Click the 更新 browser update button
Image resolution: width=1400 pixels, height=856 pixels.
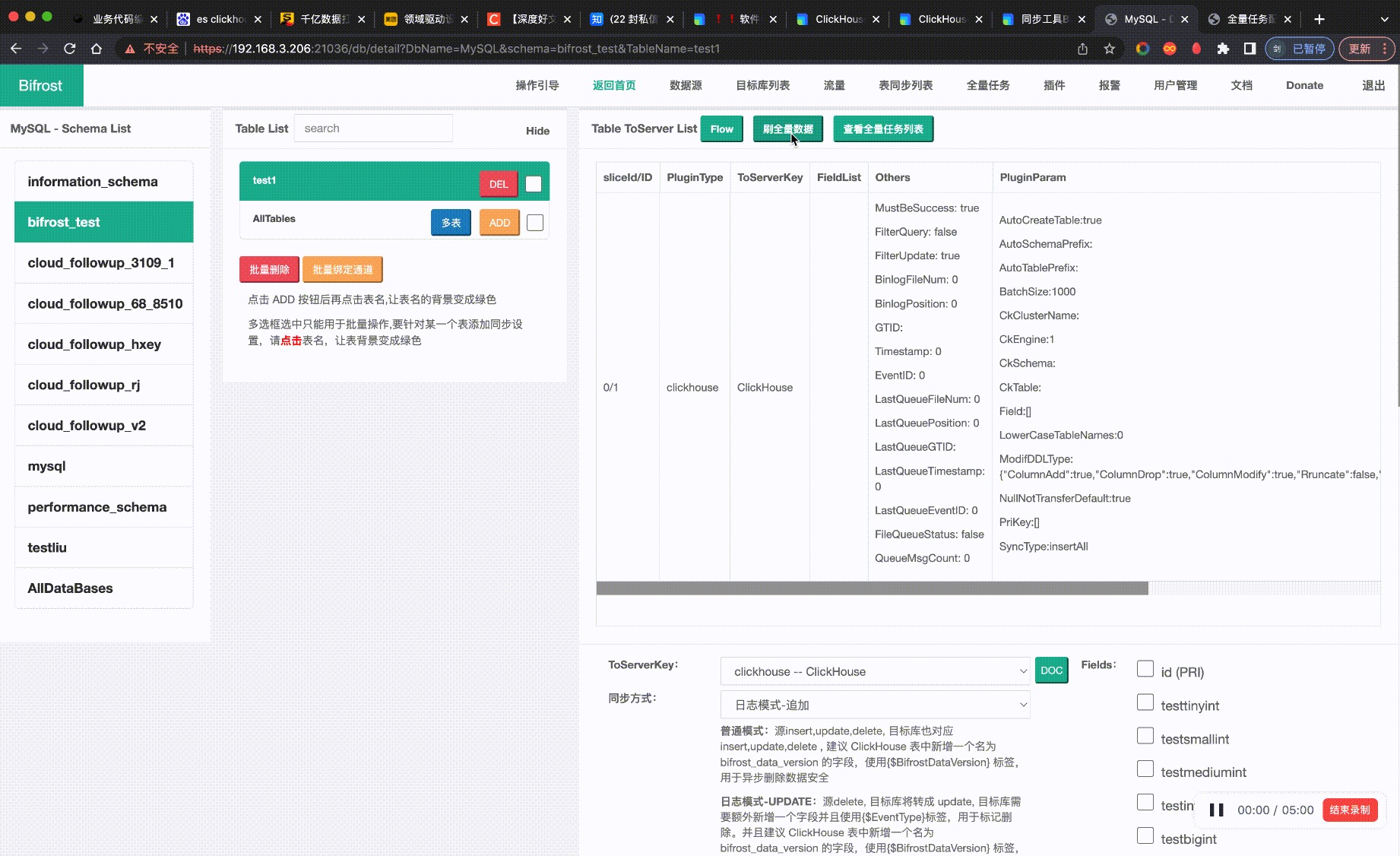1366,49
